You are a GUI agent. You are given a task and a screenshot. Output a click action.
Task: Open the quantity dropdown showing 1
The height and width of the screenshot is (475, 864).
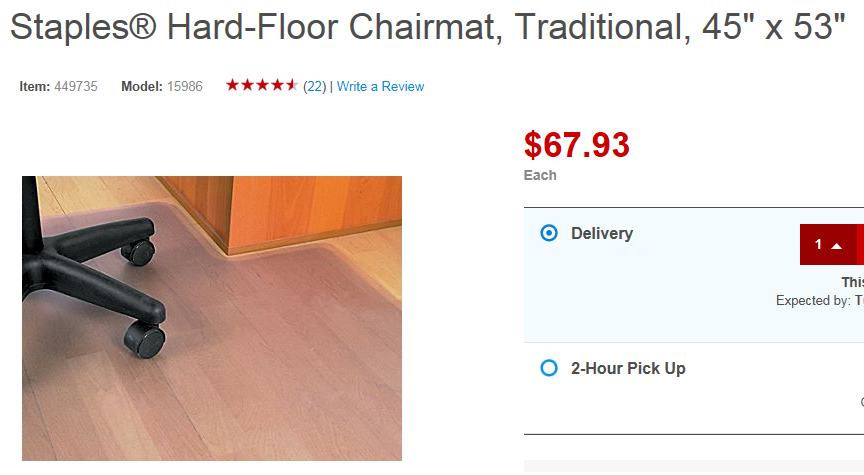pos(827,245)
